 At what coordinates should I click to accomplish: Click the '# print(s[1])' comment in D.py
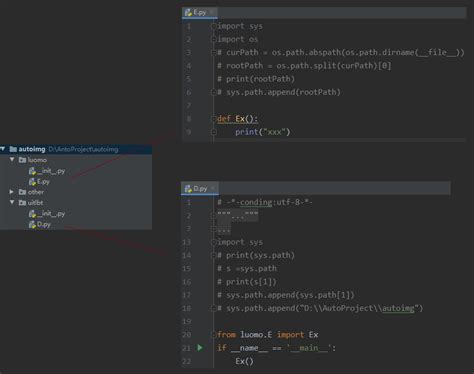point(247,282)
